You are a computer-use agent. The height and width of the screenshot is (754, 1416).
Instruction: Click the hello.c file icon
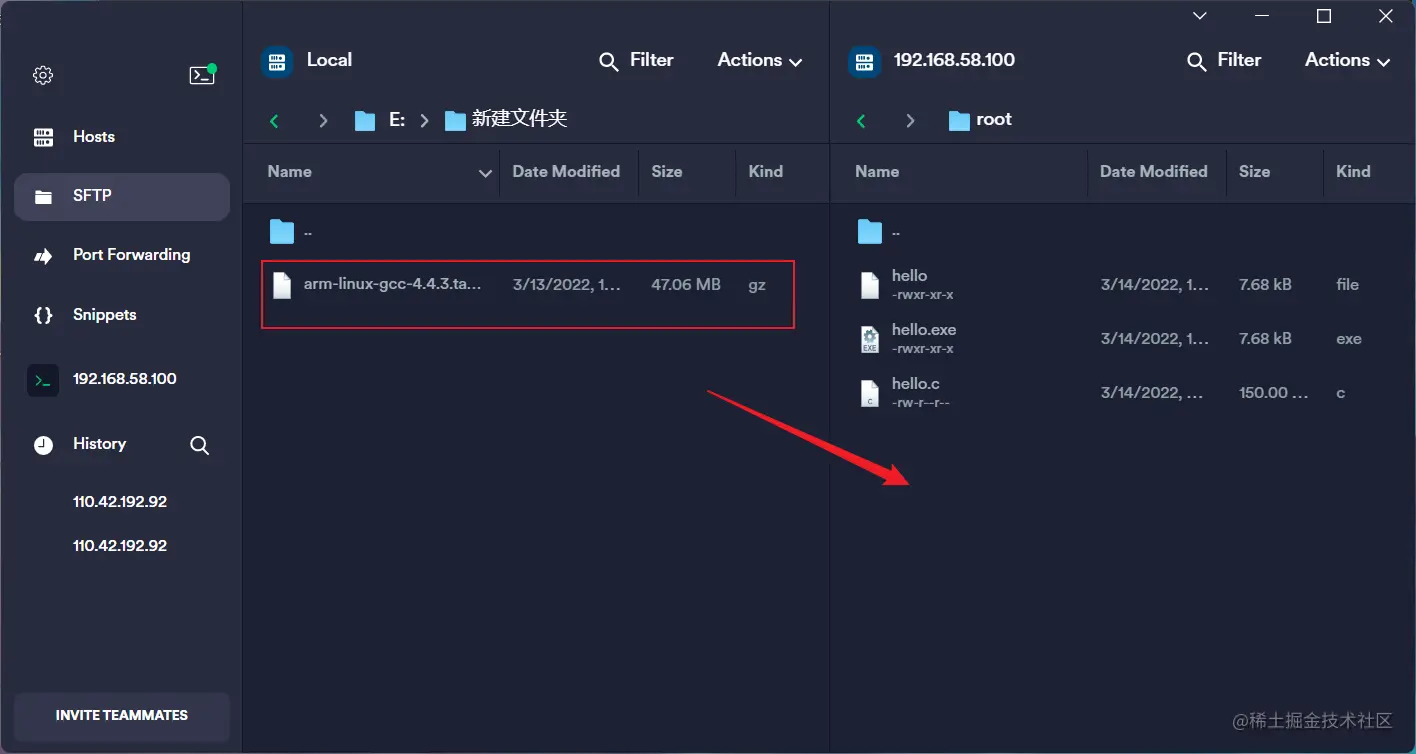[x=870, y=393]
